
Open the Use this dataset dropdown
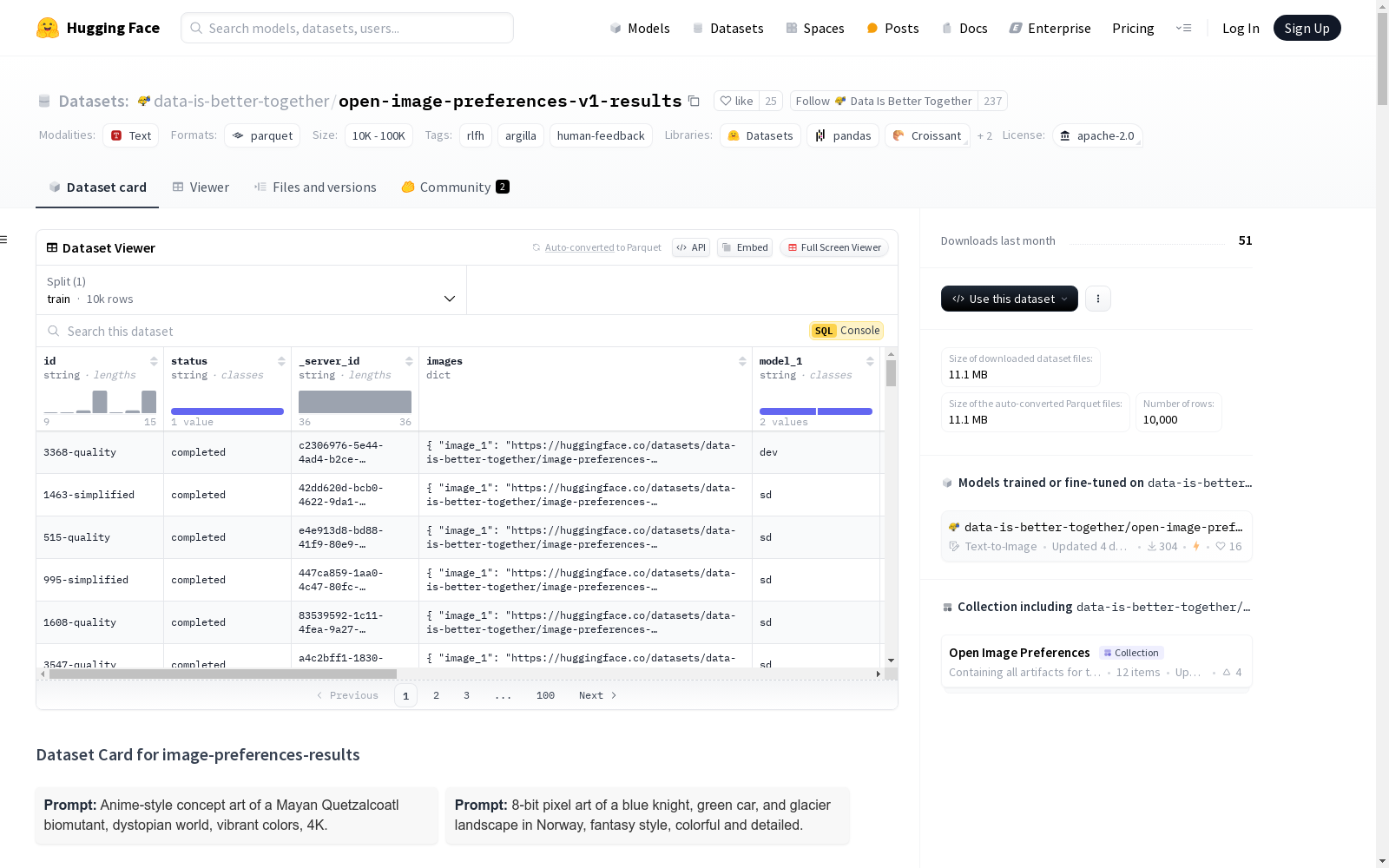coord(1010,299)
